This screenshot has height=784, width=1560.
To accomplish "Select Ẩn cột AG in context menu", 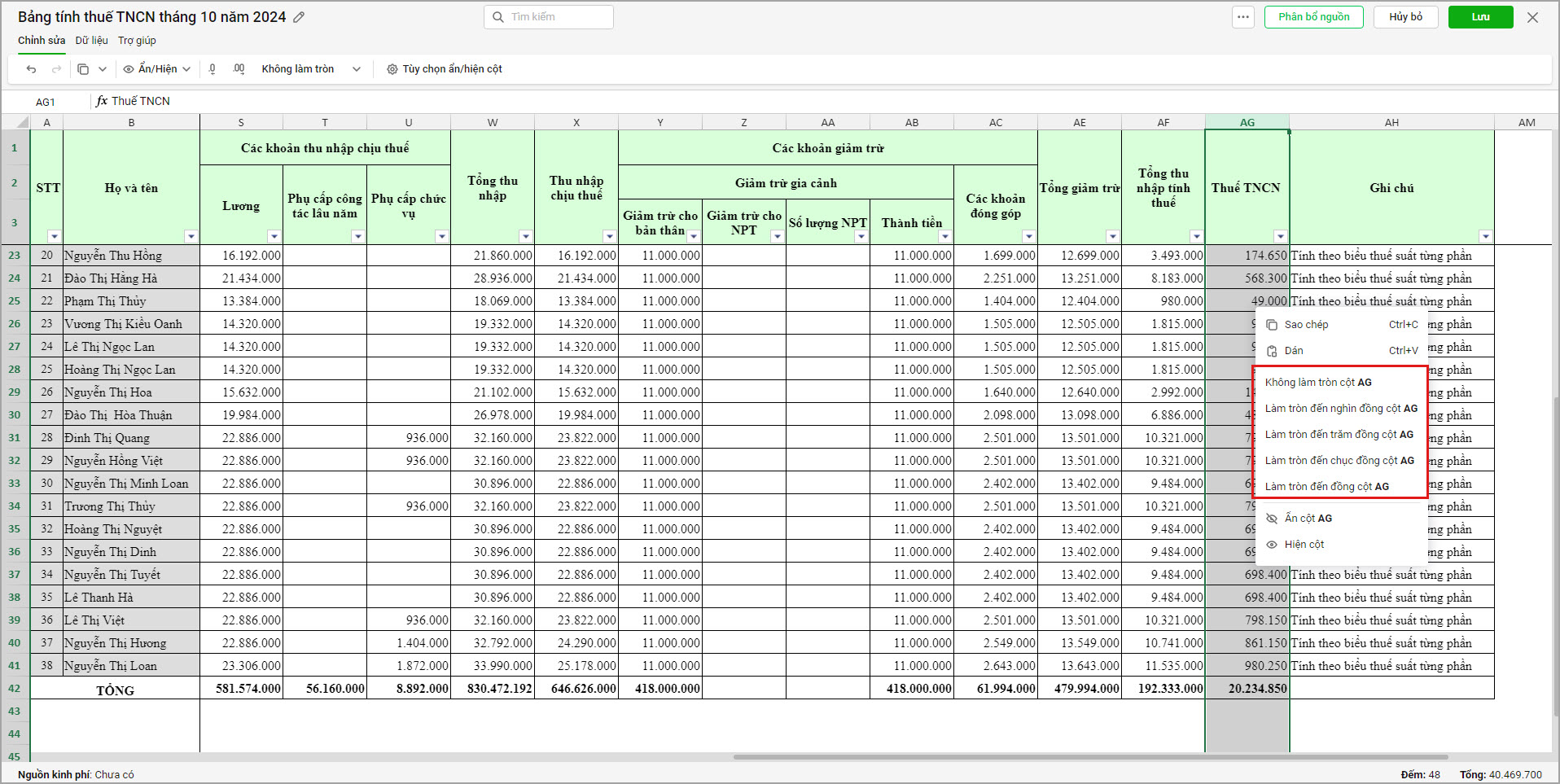I will (1308, 519).
